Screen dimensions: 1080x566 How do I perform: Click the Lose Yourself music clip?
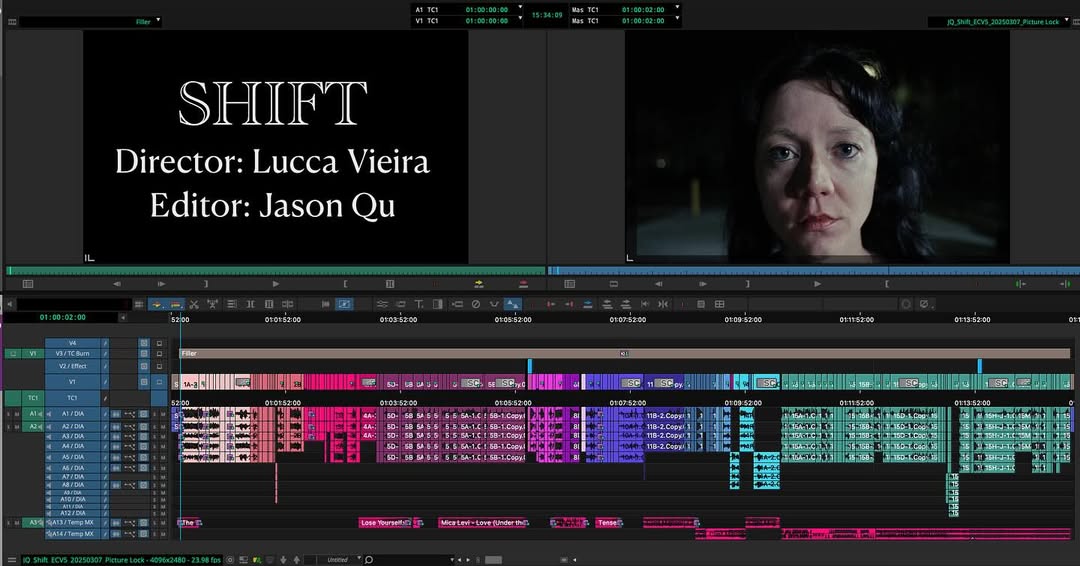[x=382, y=522]
